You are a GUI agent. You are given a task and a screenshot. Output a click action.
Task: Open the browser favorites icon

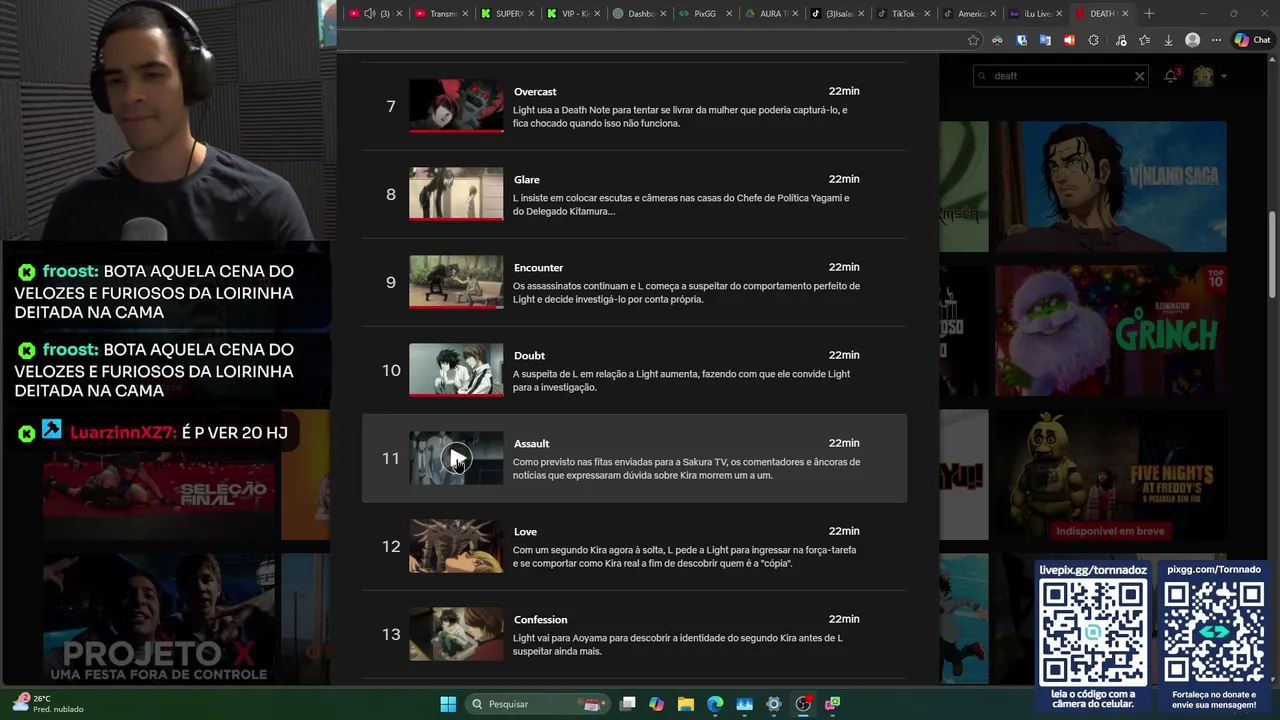point(1145,40)
